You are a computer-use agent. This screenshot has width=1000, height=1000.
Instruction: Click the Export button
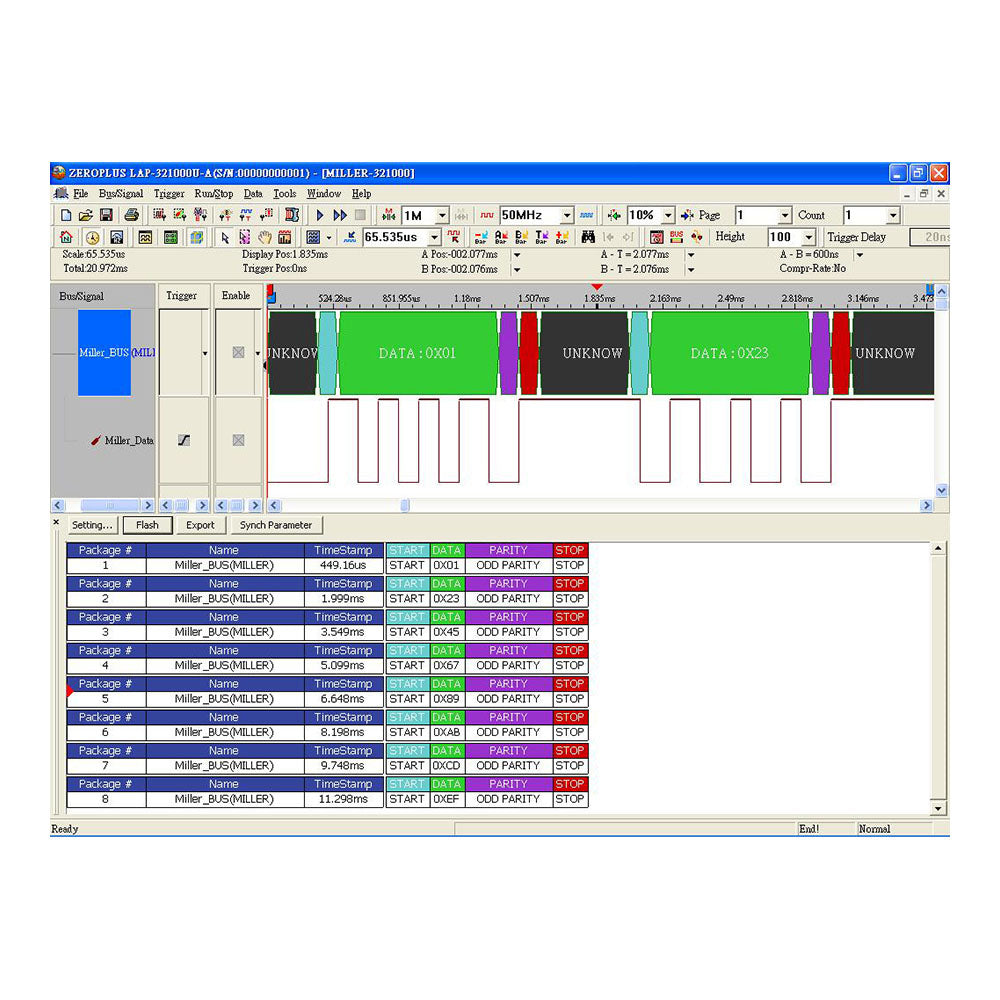pyautogui.click(x=200, y=525)
